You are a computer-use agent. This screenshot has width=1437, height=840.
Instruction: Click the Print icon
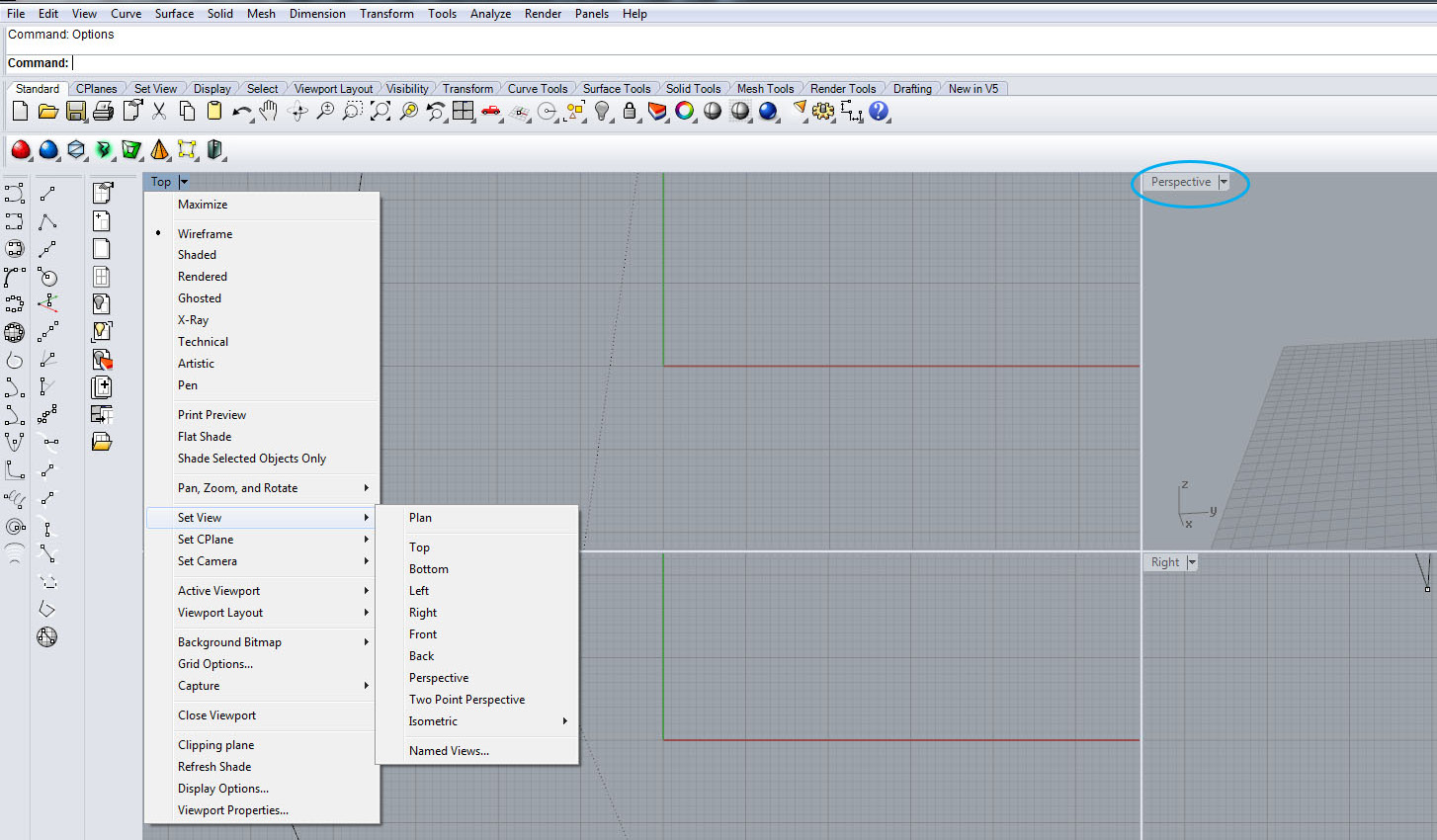click(103, 112)
